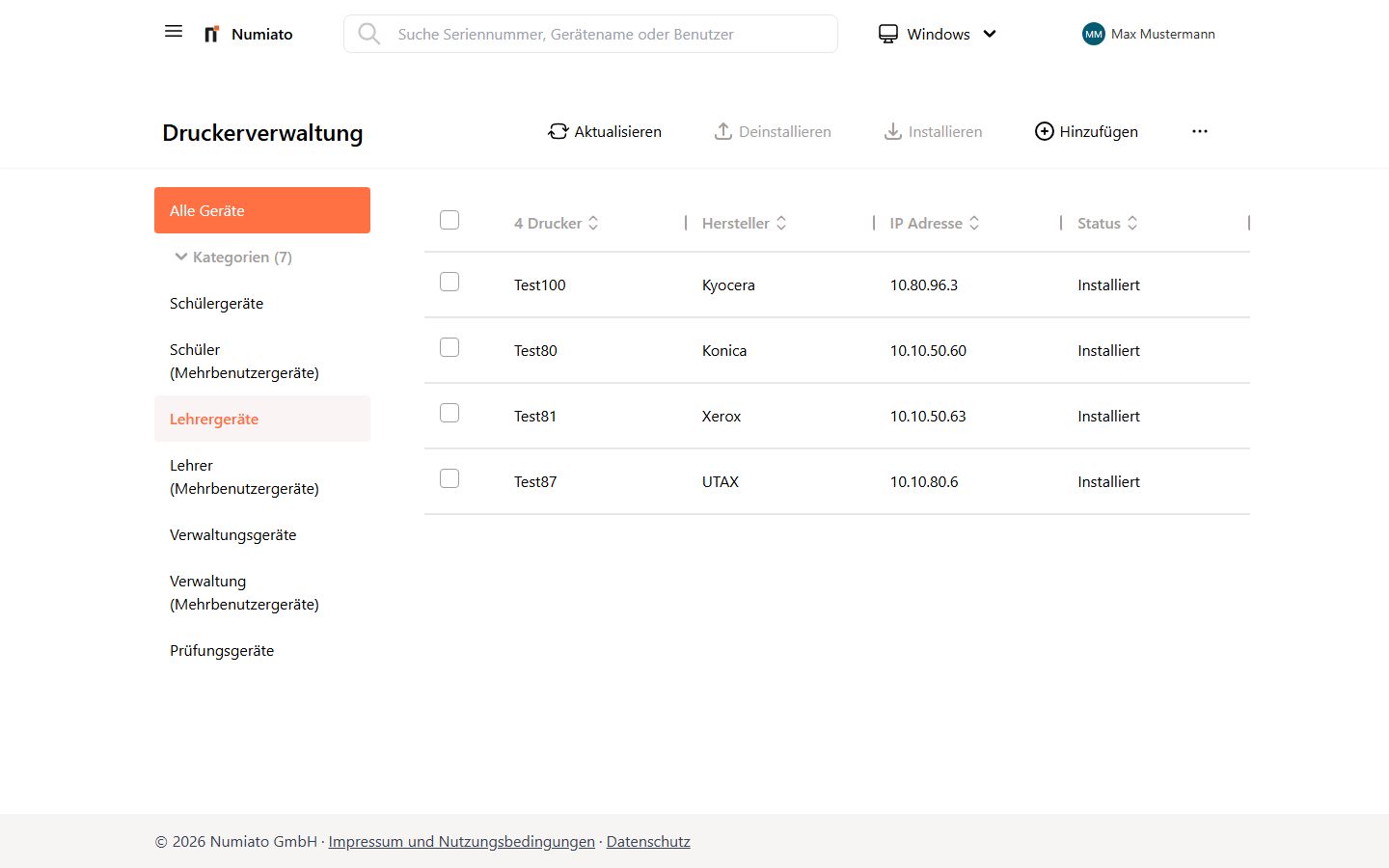The image size is (1389, 868).
Task: Check the box for Test100
Action: [x=449, y=282]
